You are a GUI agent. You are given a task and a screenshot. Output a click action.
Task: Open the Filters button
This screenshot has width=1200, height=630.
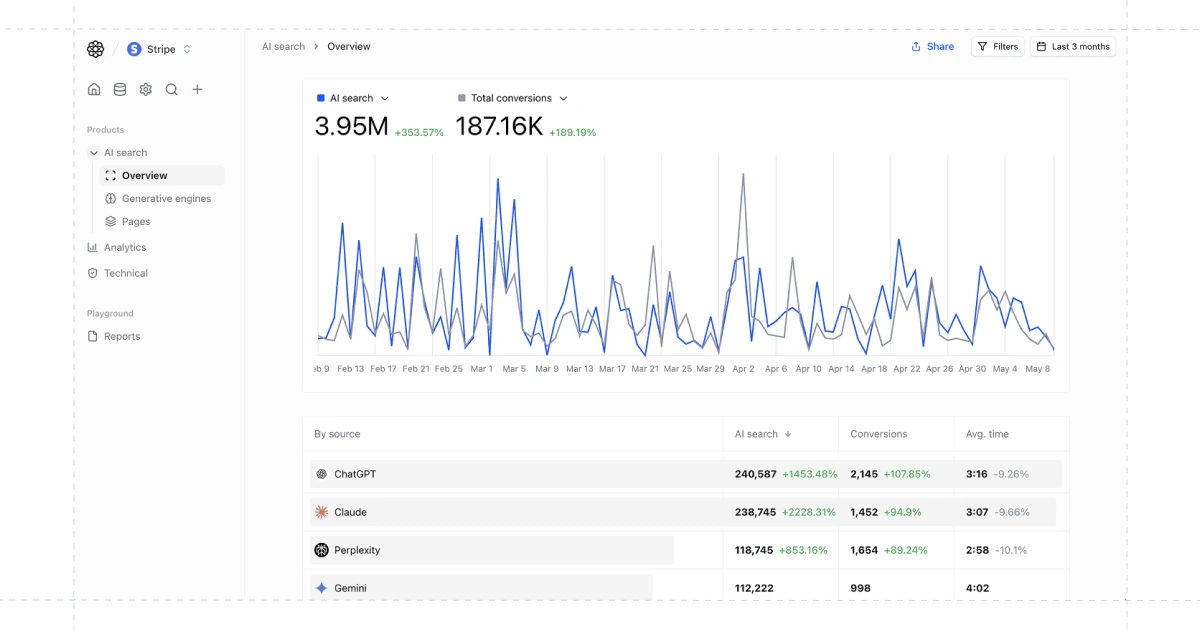click(x=997, y=47)
